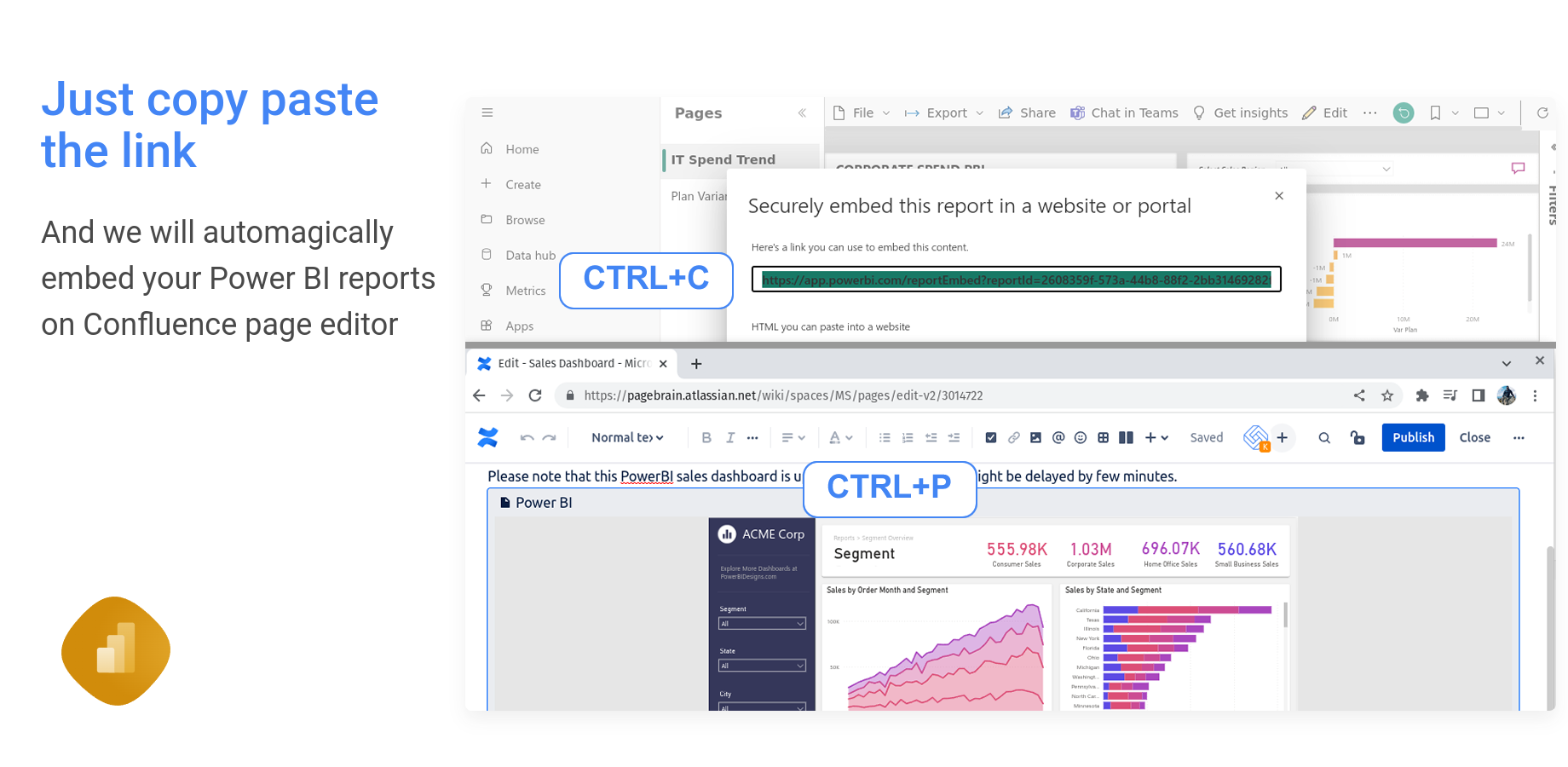This screenshot has height=767, width=1568.
Task: Close the secure embed dialog
Action: point(1279,196)
